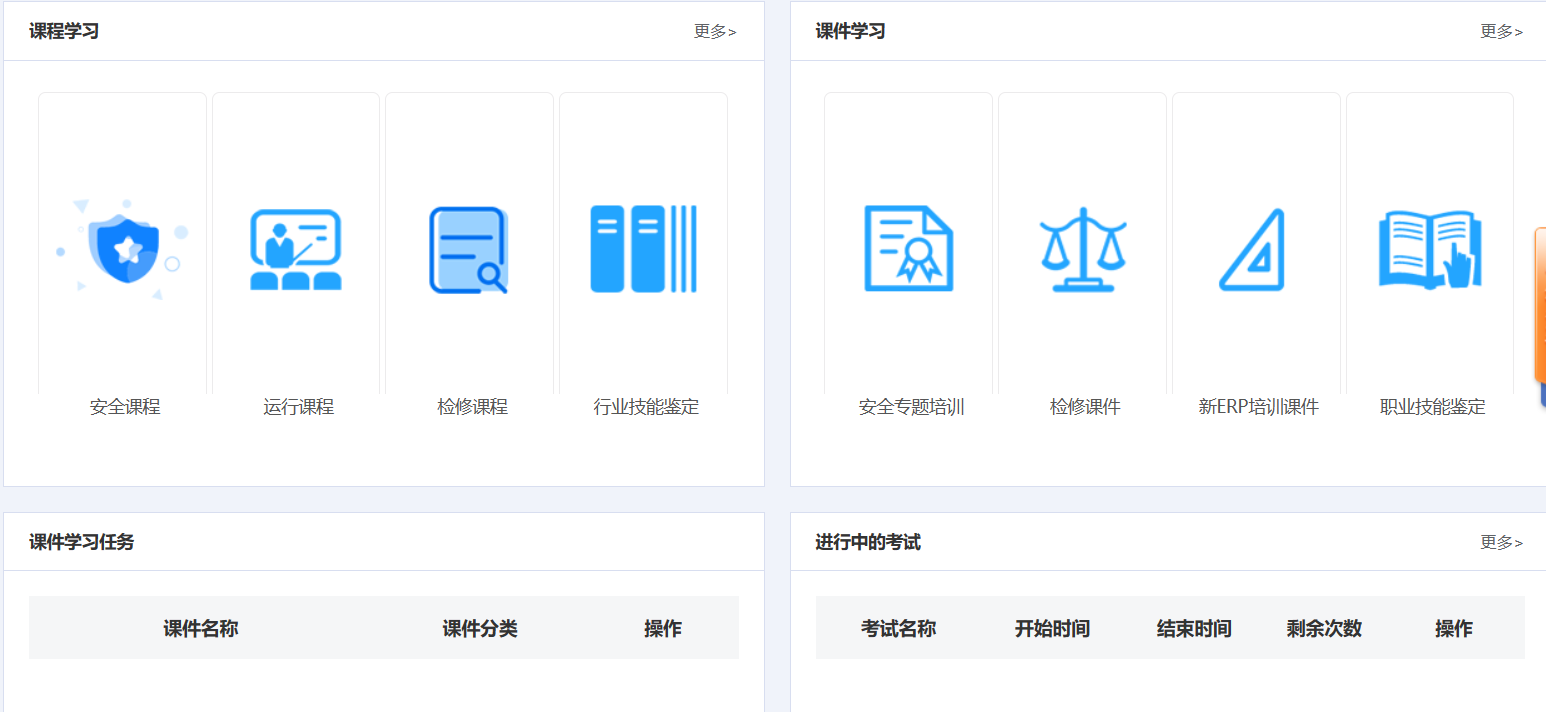
Task: Click the 新ERP培训课件 text label
Action: pyautogui.click(x=1258, y=407)
